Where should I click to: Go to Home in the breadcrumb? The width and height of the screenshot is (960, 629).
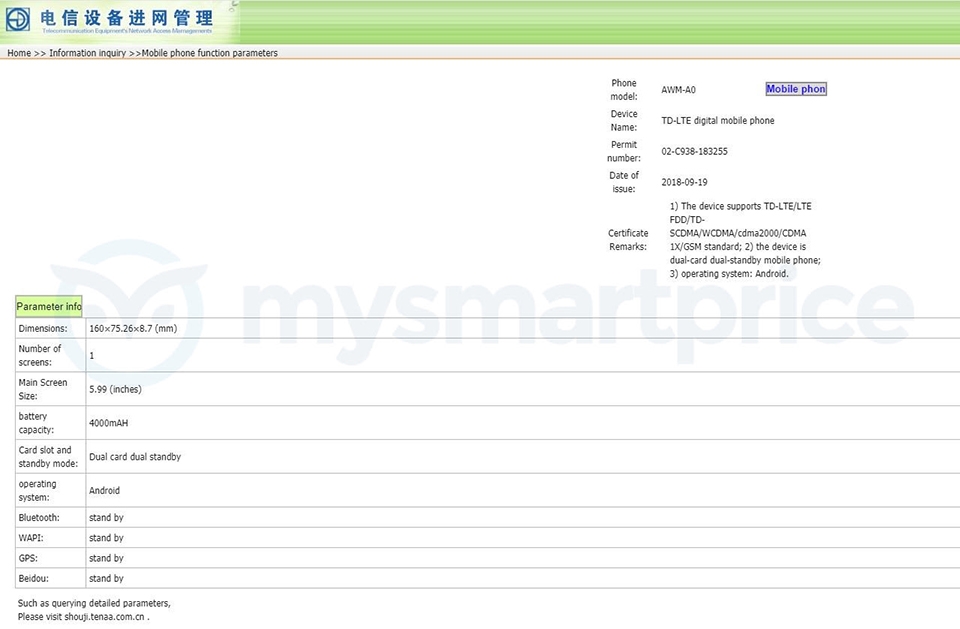coord(19,53)
